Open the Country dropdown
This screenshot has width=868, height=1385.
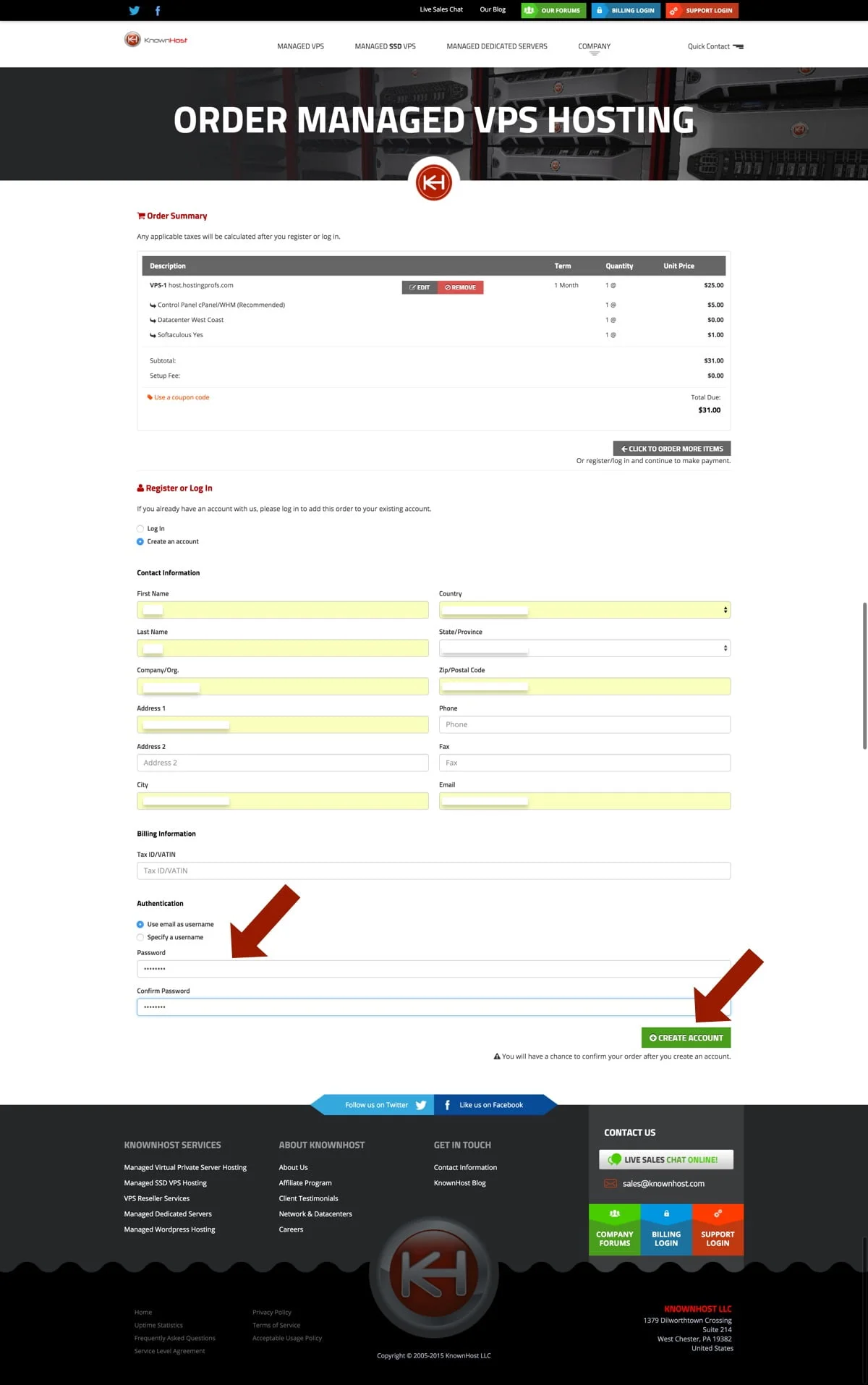(x=584, y=610)
